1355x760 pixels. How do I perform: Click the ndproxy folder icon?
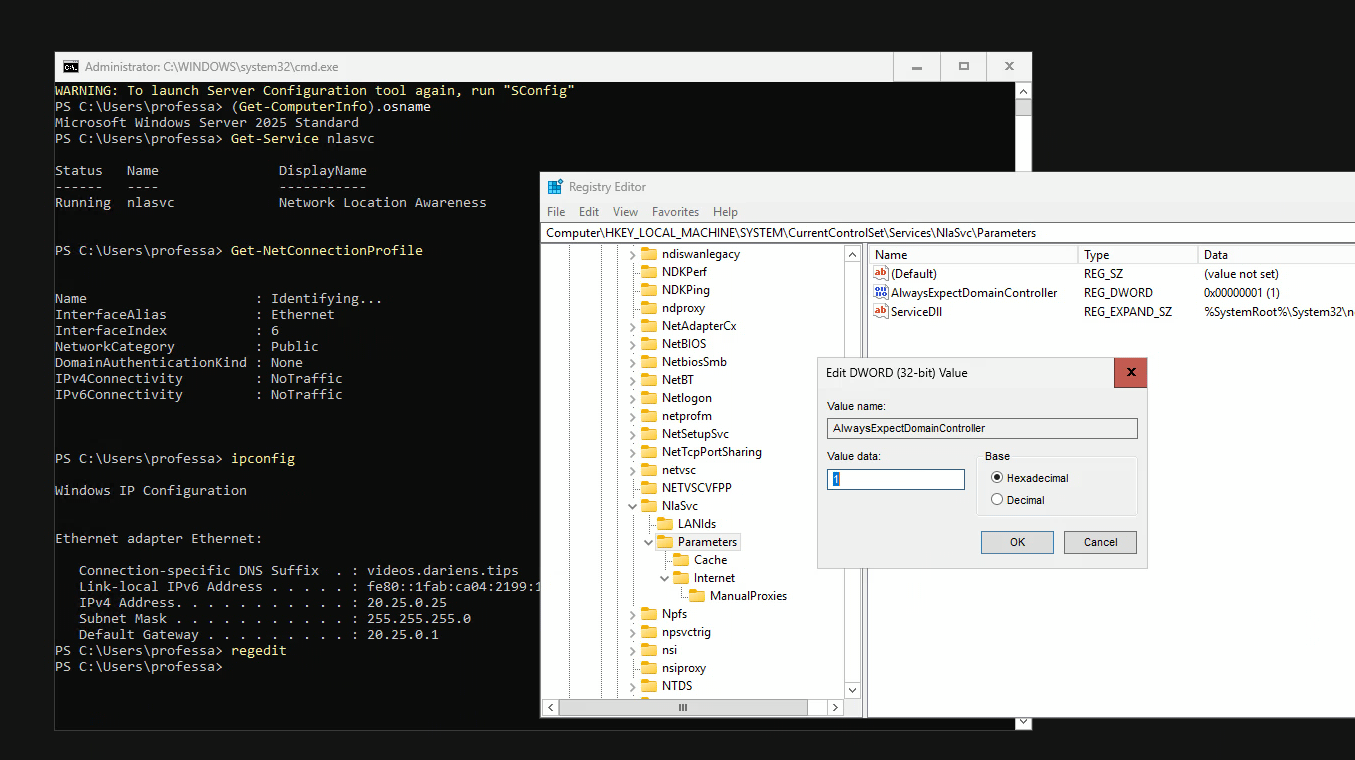point(649,308)
